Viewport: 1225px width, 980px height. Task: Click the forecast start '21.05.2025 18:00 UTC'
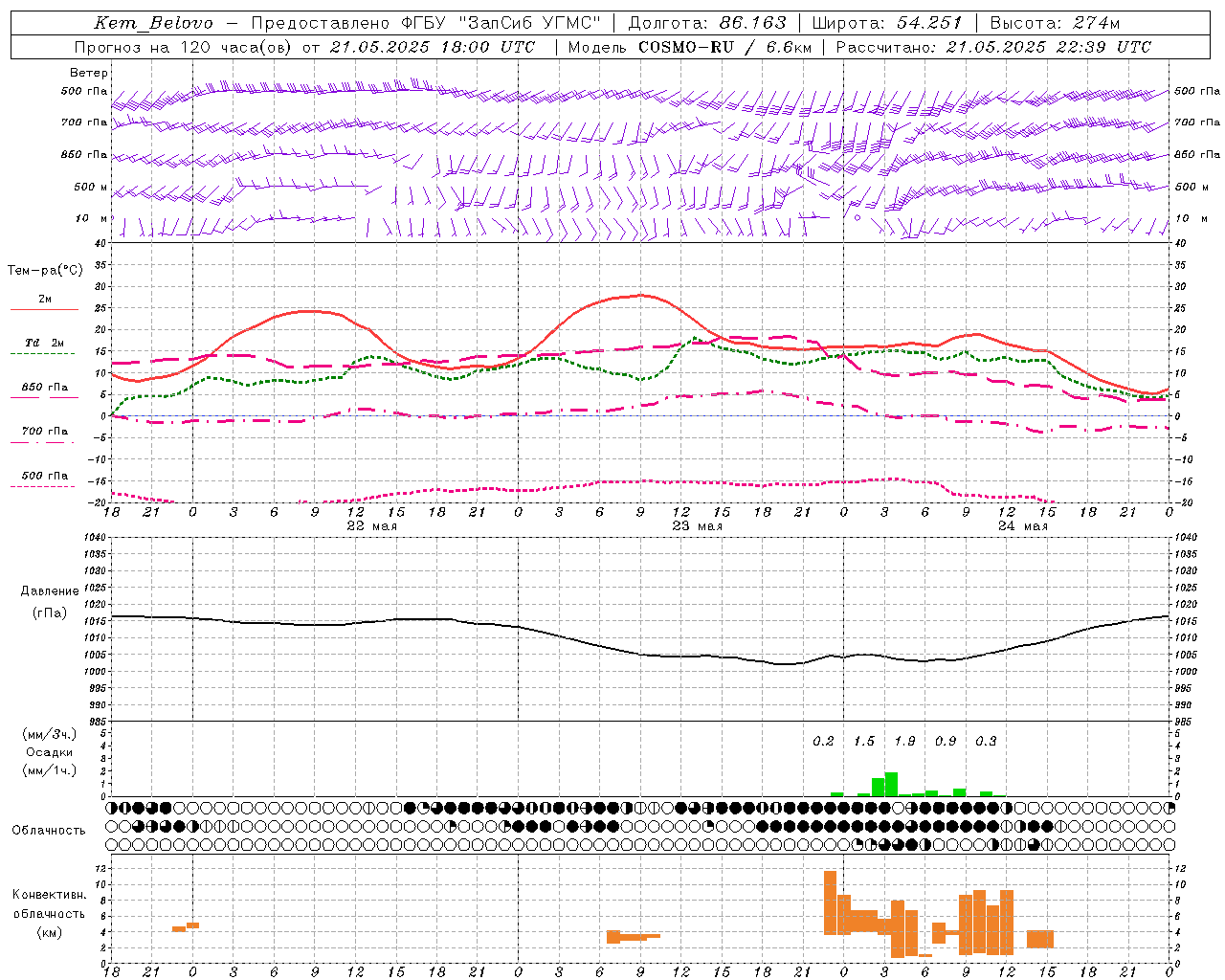pos(433,47)
